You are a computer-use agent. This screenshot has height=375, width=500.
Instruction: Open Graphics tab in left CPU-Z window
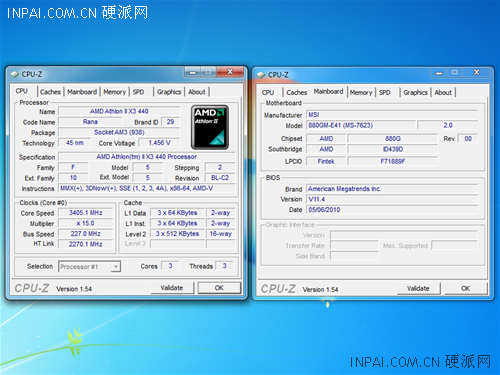coord(169,92)
